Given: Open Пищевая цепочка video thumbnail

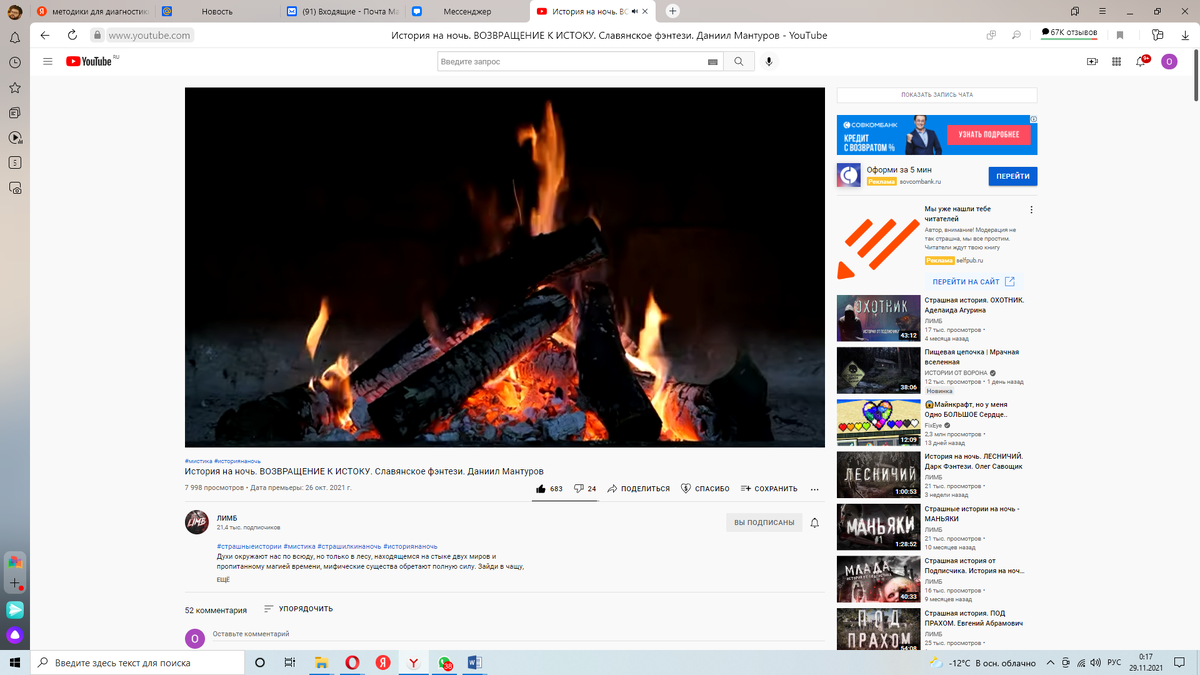Looking at the screenshot, I should click(879, 370).
